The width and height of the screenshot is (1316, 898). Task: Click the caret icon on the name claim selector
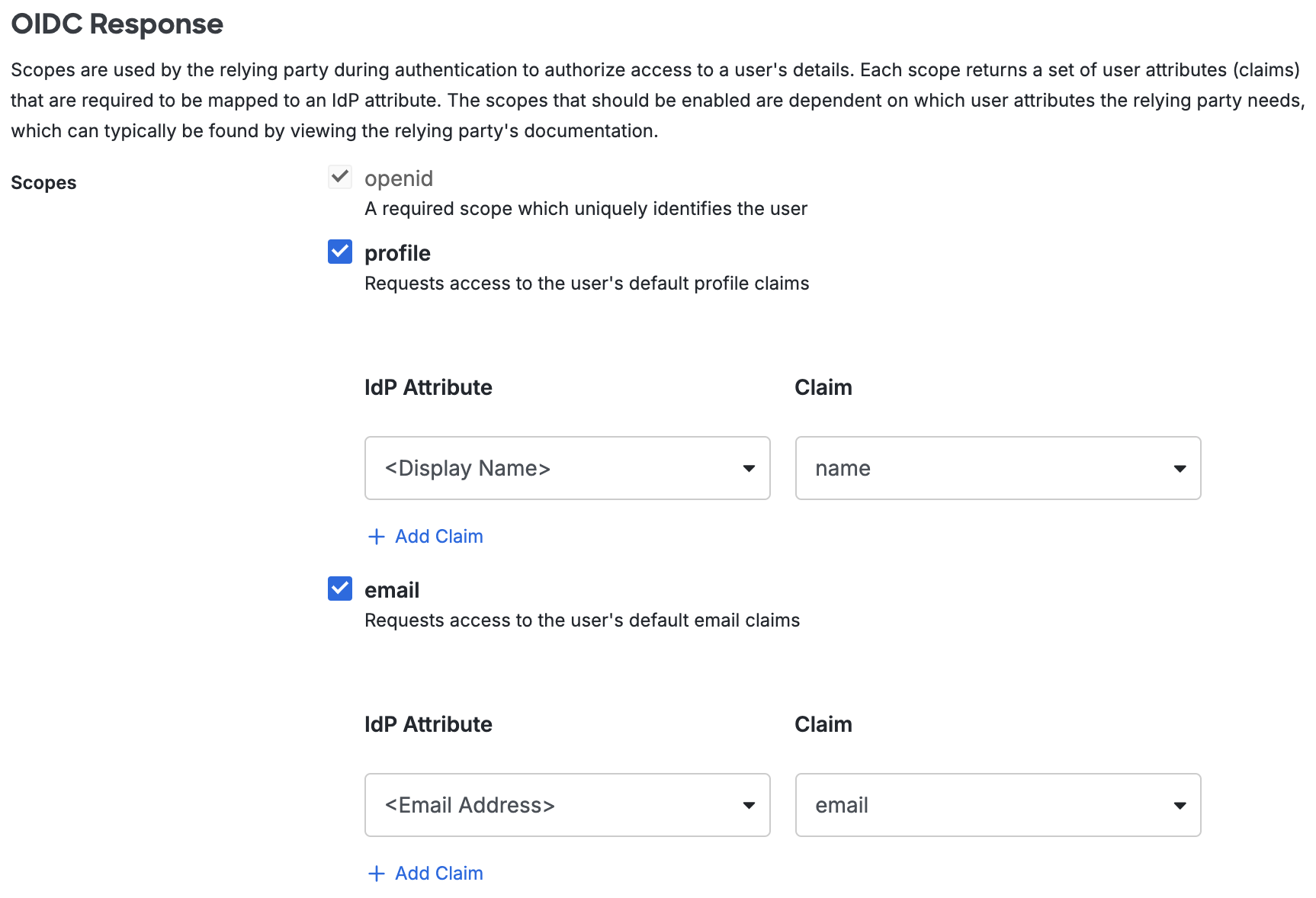1180,468
